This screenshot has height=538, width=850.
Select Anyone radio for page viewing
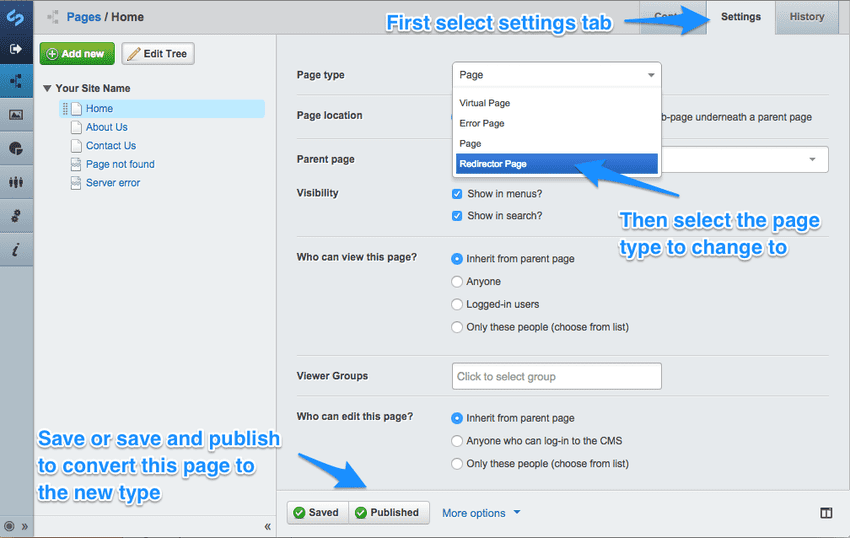(x=457, y=282)
